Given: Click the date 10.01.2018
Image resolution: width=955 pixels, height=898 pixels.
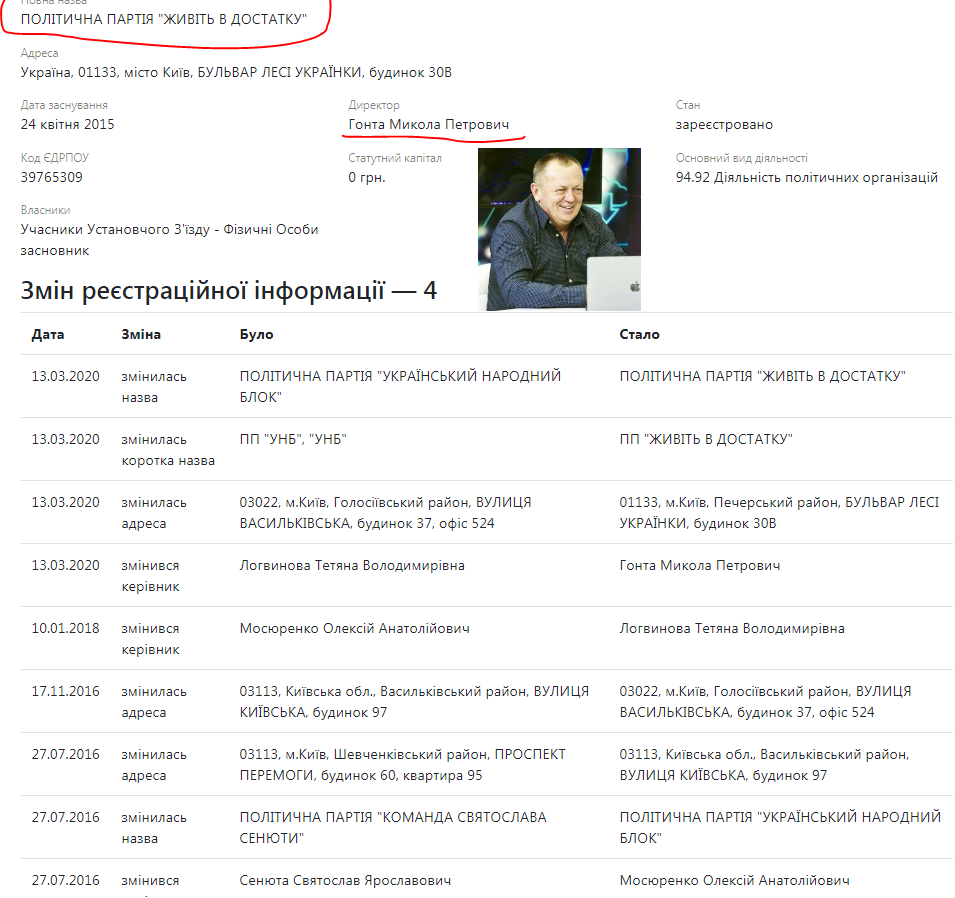Looking at the screenshot, I should point(66,628).
